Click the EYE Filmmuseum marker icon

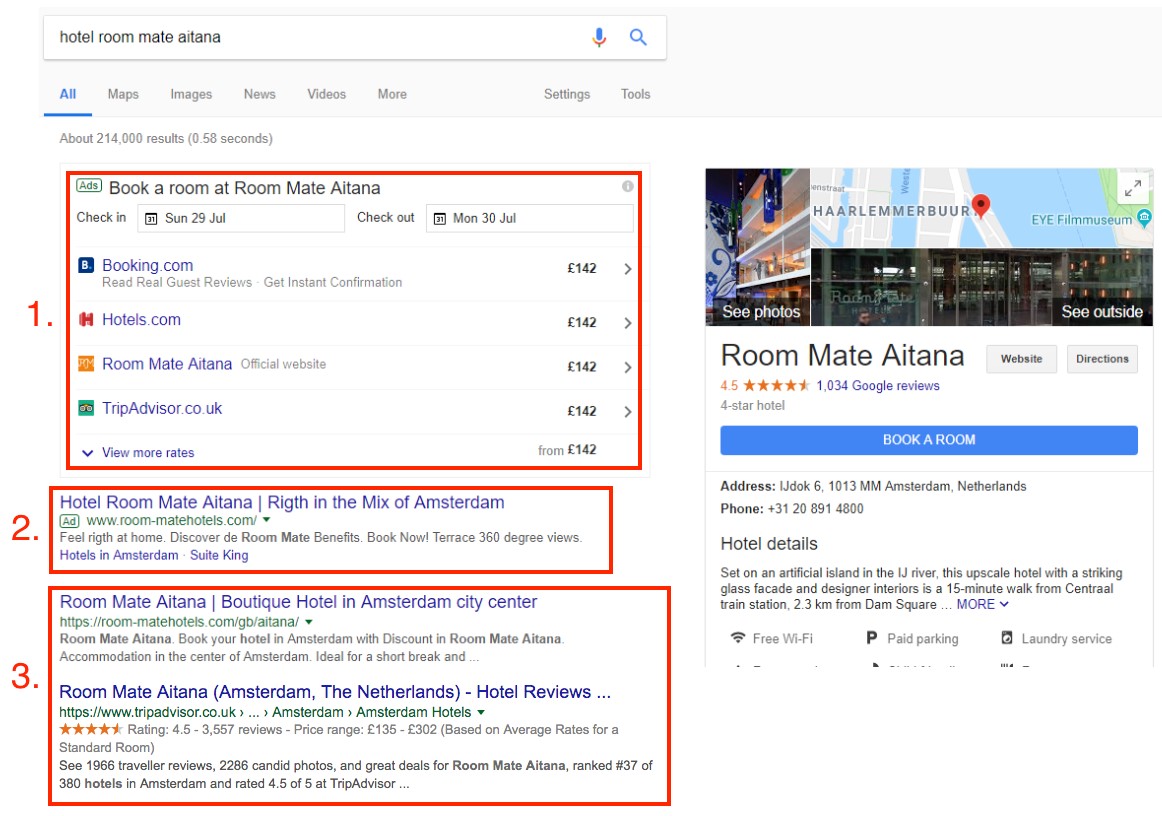[x=1145, y=218]
